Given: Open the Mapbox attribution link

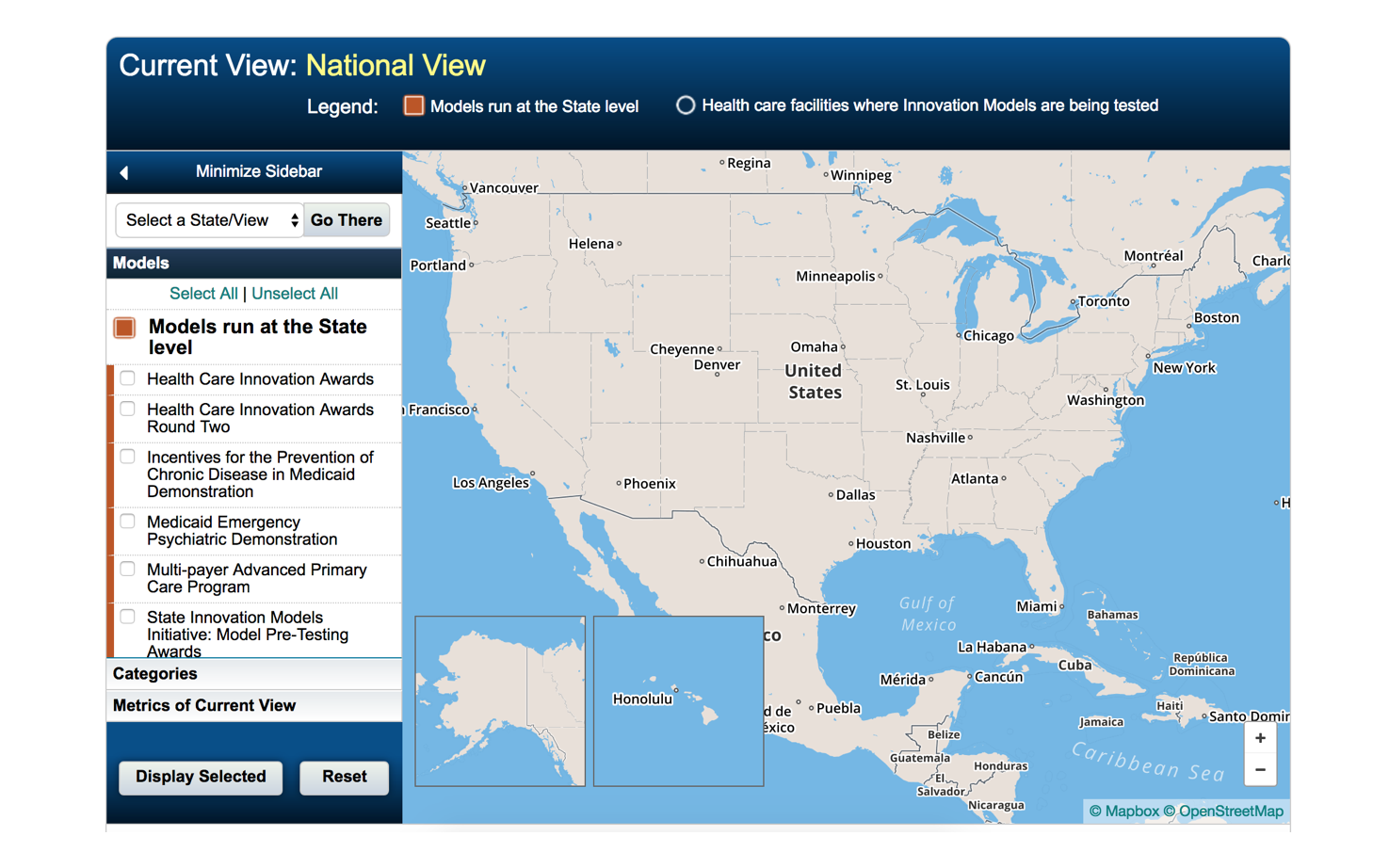Looking at the screenshot, I should point(1124,812).
